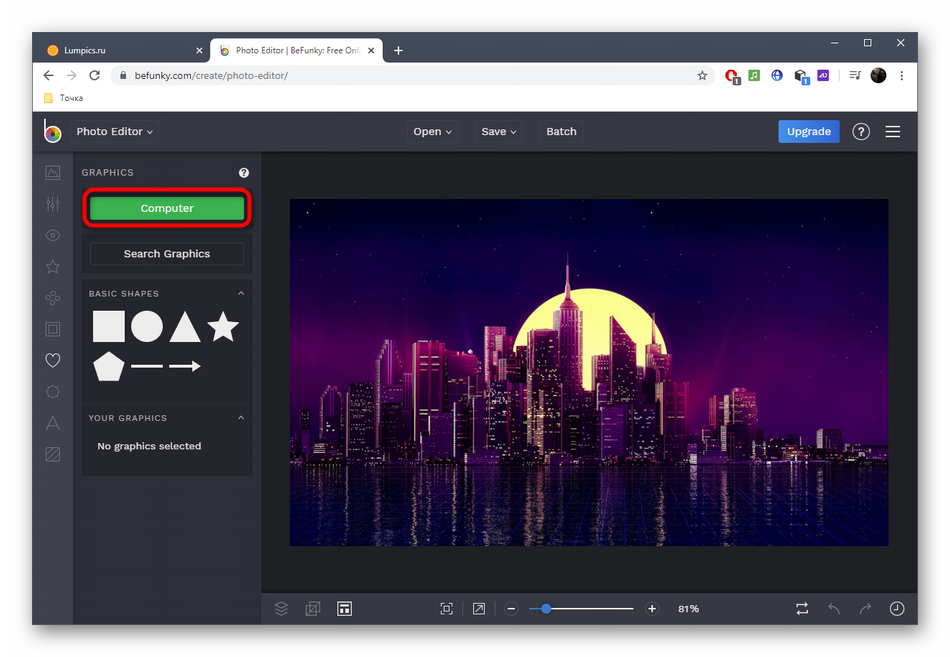Image resolution: width=950 pixels, height=657 pixels.
Task: Open the Image Manager sidebar tab
Action: point(53,173)
